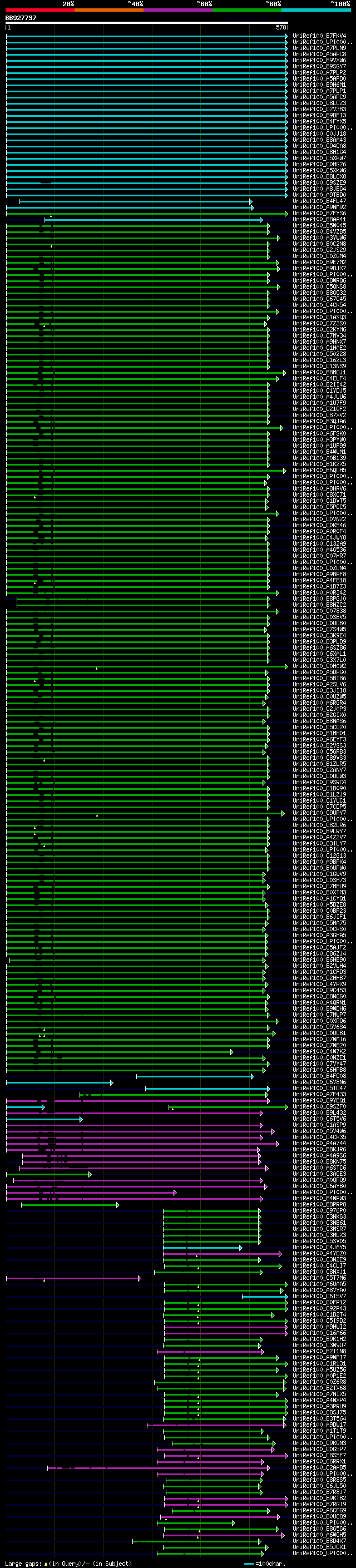Click hit label UniRef100_Q9SZE9
Screen dimensions: 356x1568
pos(319,182)
